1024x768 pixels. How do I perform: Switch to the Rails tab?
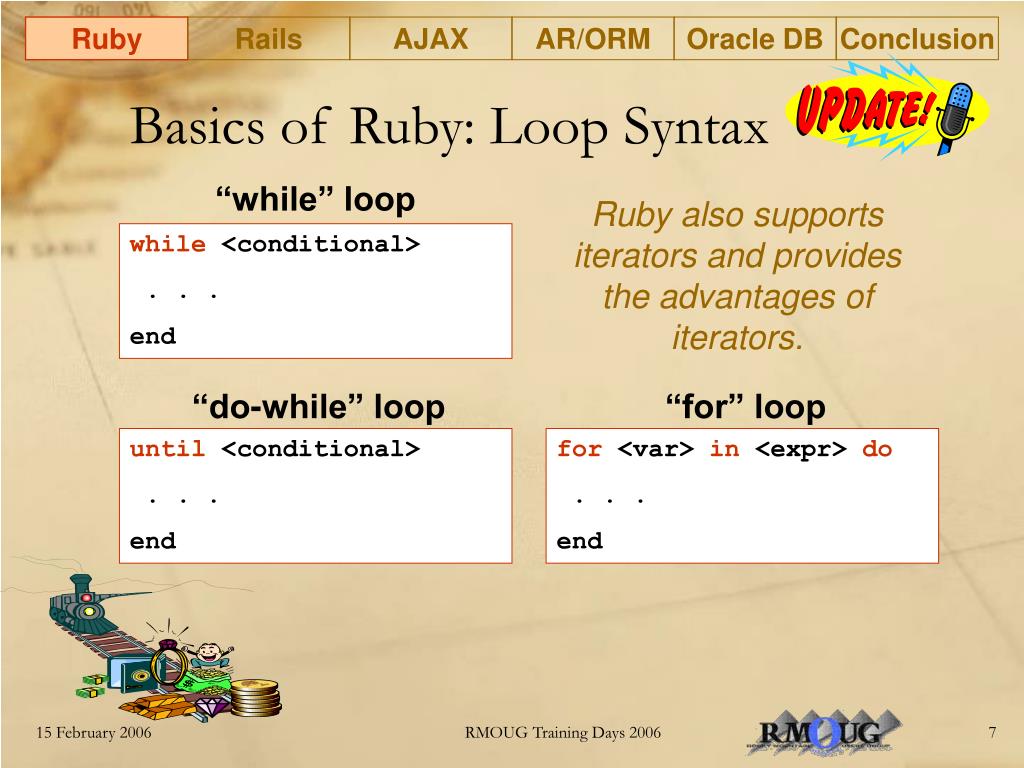pos(268,40)
